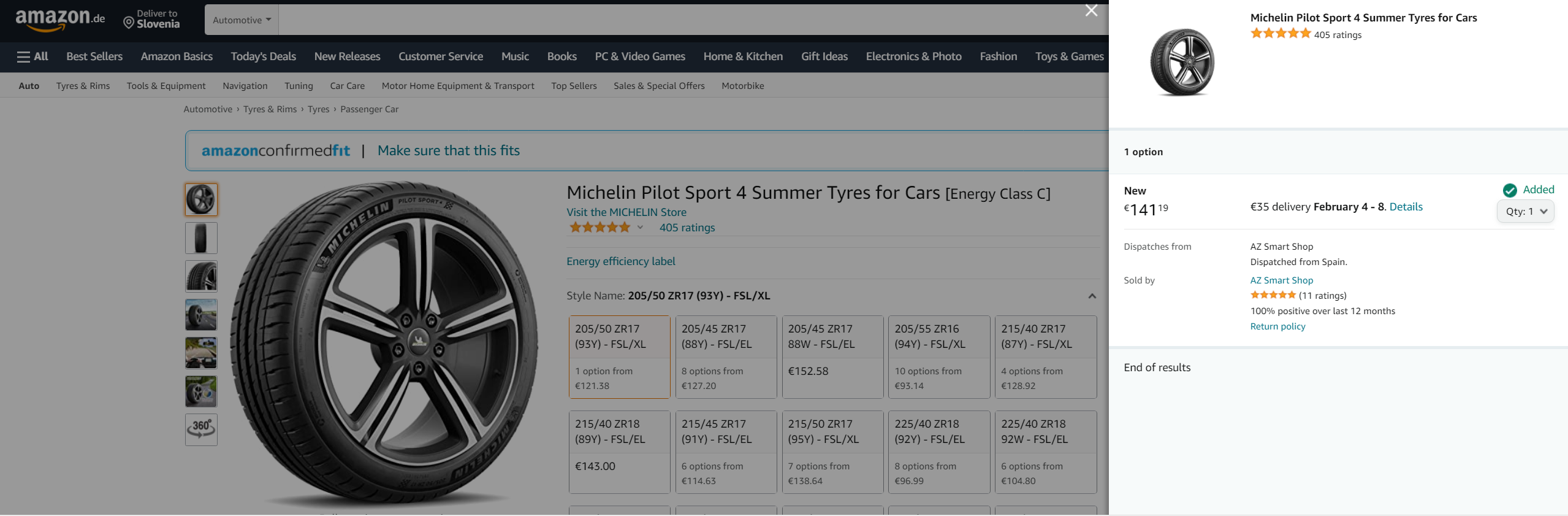
Task: Open New Releases in navigation bar
Action: tap(347, 56)
